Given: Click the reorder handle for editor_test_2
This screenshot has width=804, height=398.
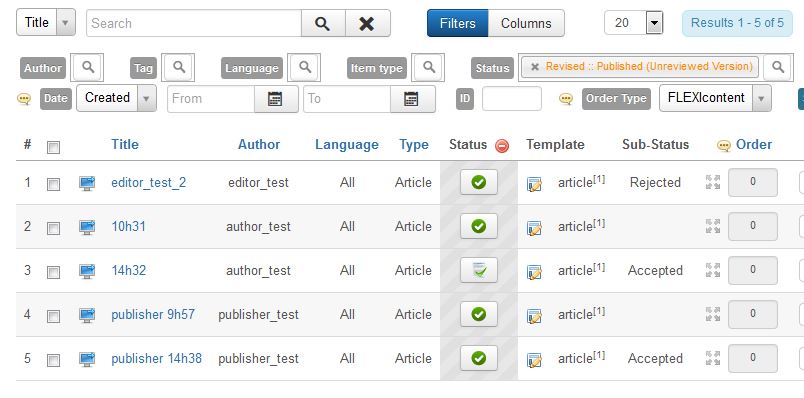Looking at the screenshot, I should click(713, 182).
